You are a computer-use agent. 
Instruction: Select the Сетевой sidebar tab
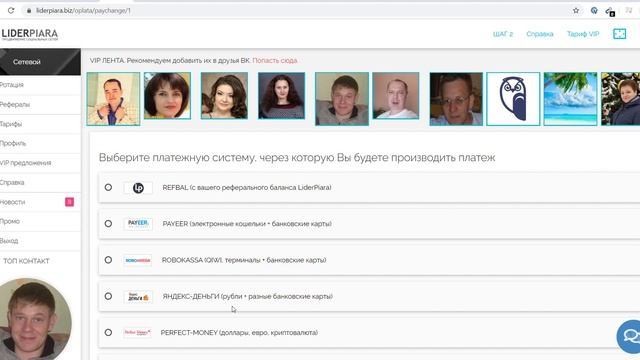pyautogui.click(x=40, y=62)
